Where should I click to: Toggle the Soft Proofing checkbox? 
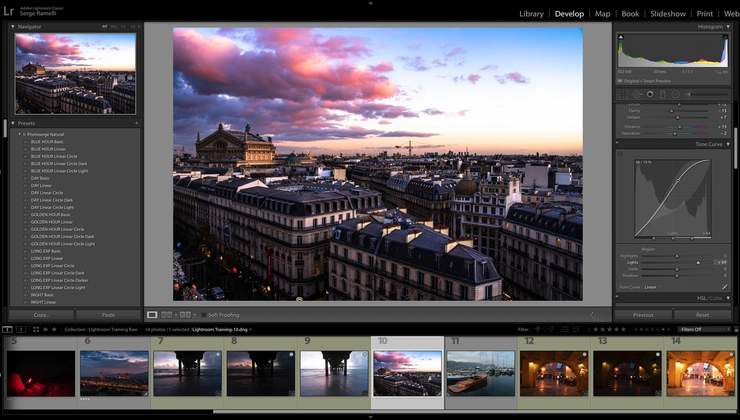tap(203, 315)
